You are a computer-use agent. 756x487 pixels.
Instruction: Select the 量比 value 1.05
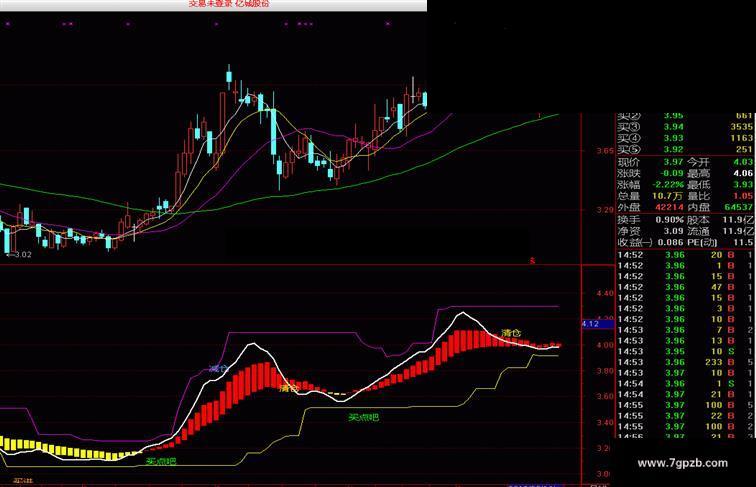point(743,196)
